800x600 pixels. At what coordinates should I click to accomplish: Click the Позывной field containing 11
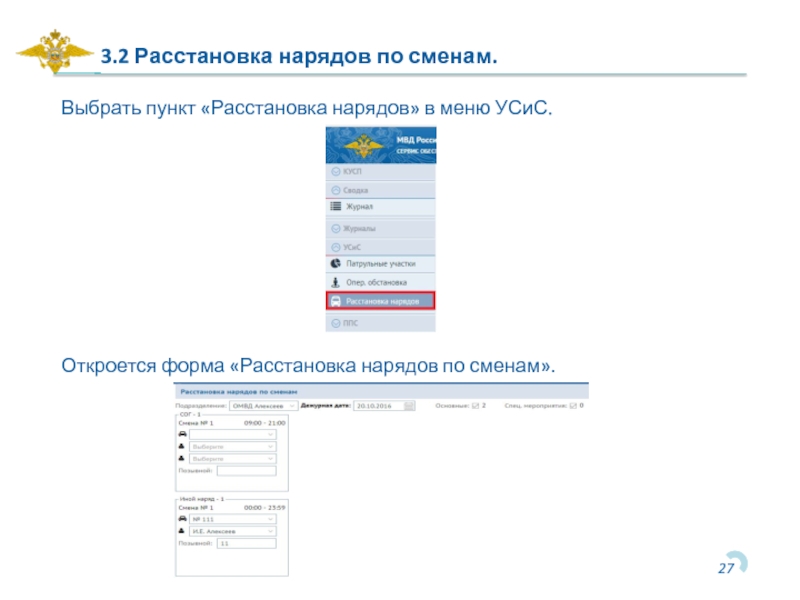(246, 543)
